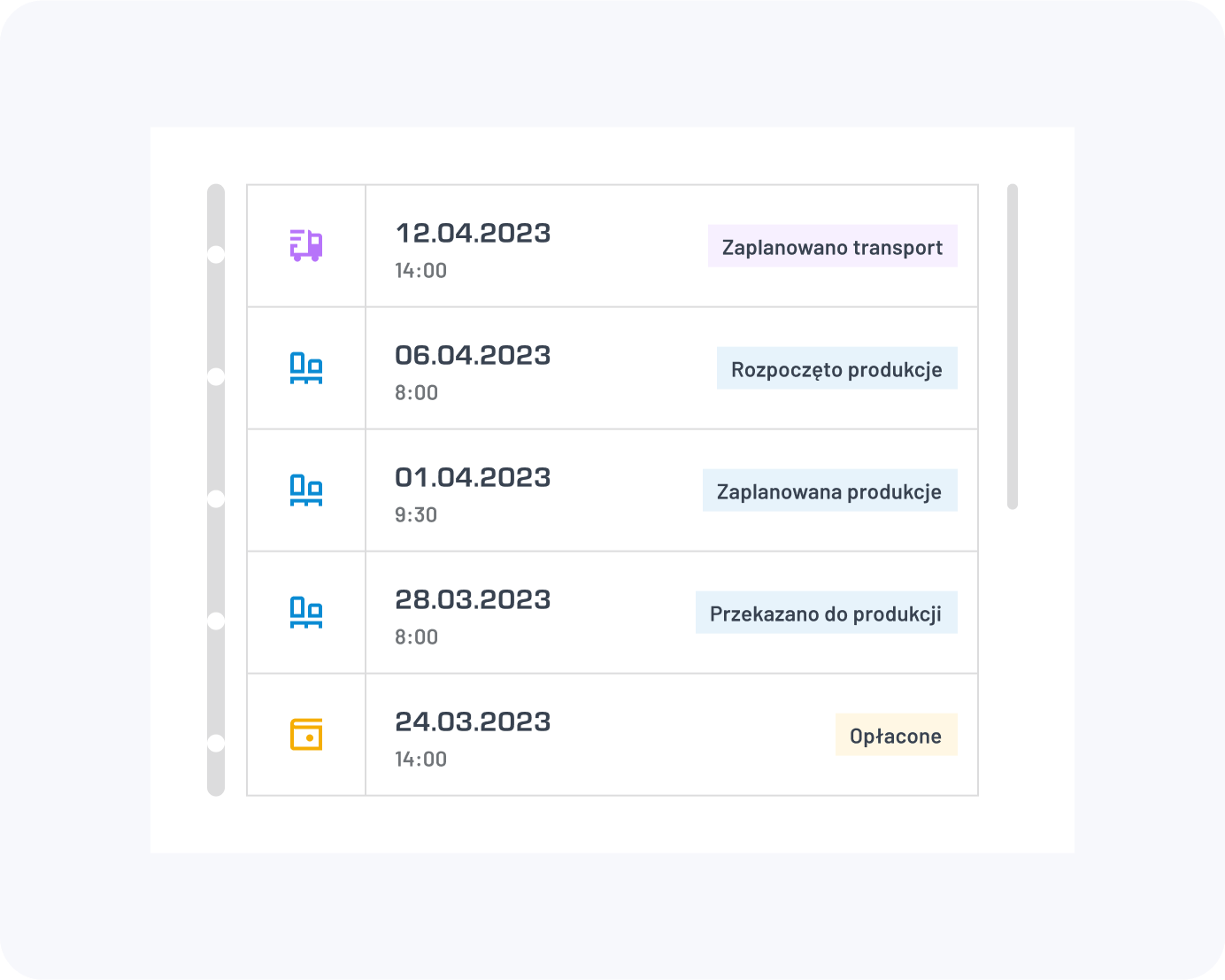
Task: Click the yellow wallet payment icon
Action: [306, 734]
